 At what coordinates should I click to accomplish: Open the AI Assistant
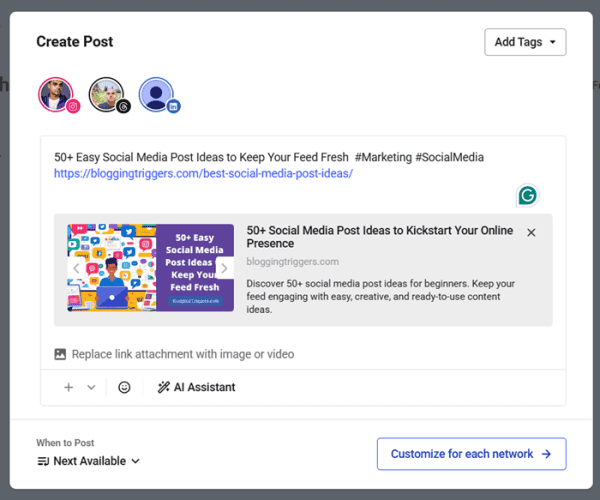[196, 387]
